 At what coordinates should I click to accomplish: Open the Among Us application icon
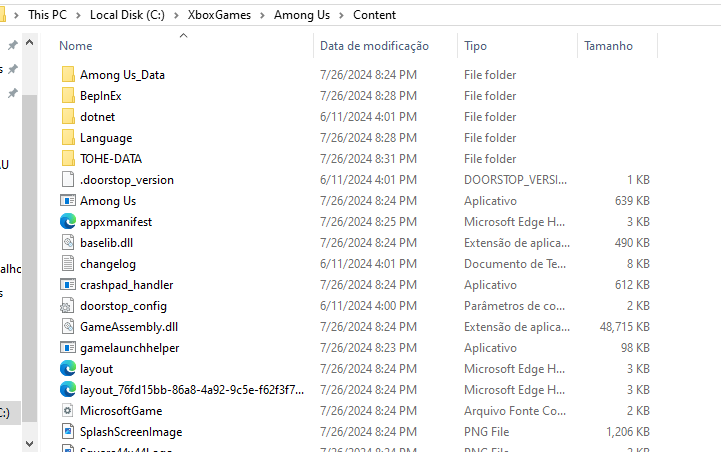[x=67, y=201]
